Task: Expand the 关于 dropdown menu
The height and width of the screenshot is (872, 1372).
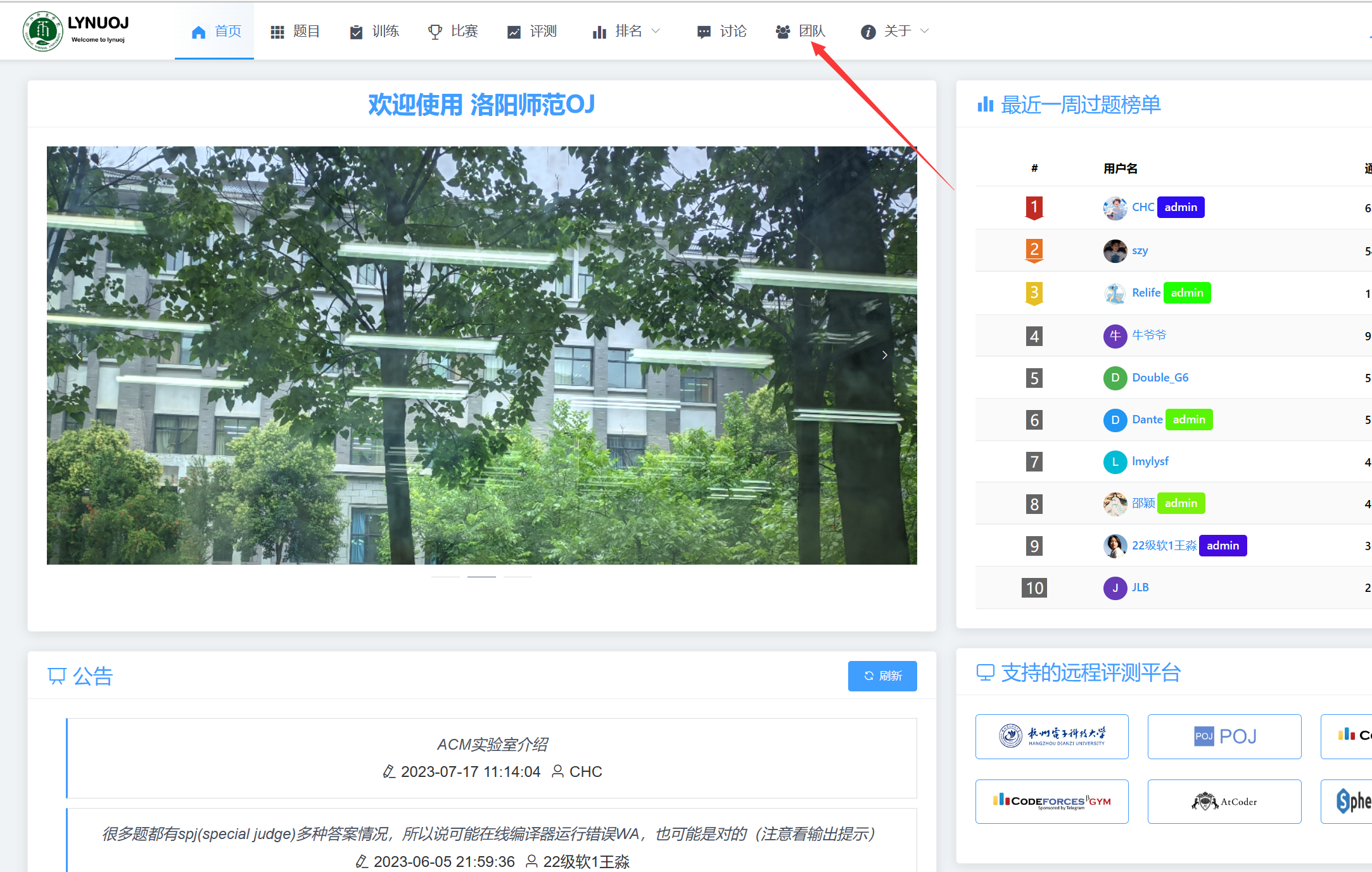Action: click(924, 31)
